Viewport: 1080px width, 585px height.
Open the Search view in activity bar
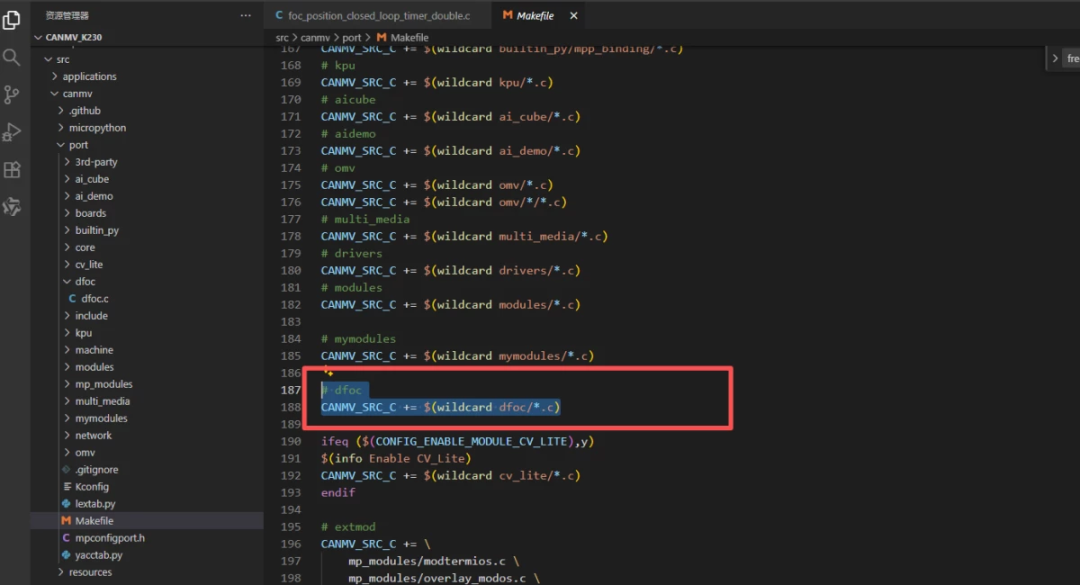(12, 57)
